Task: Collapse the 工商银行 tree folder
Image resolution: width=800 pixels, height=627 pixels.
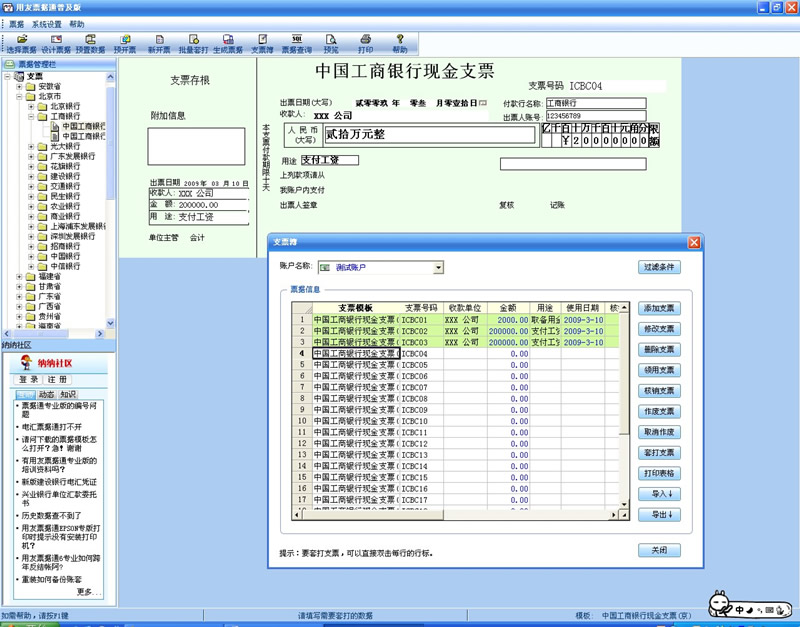Action: pos(31,116)
